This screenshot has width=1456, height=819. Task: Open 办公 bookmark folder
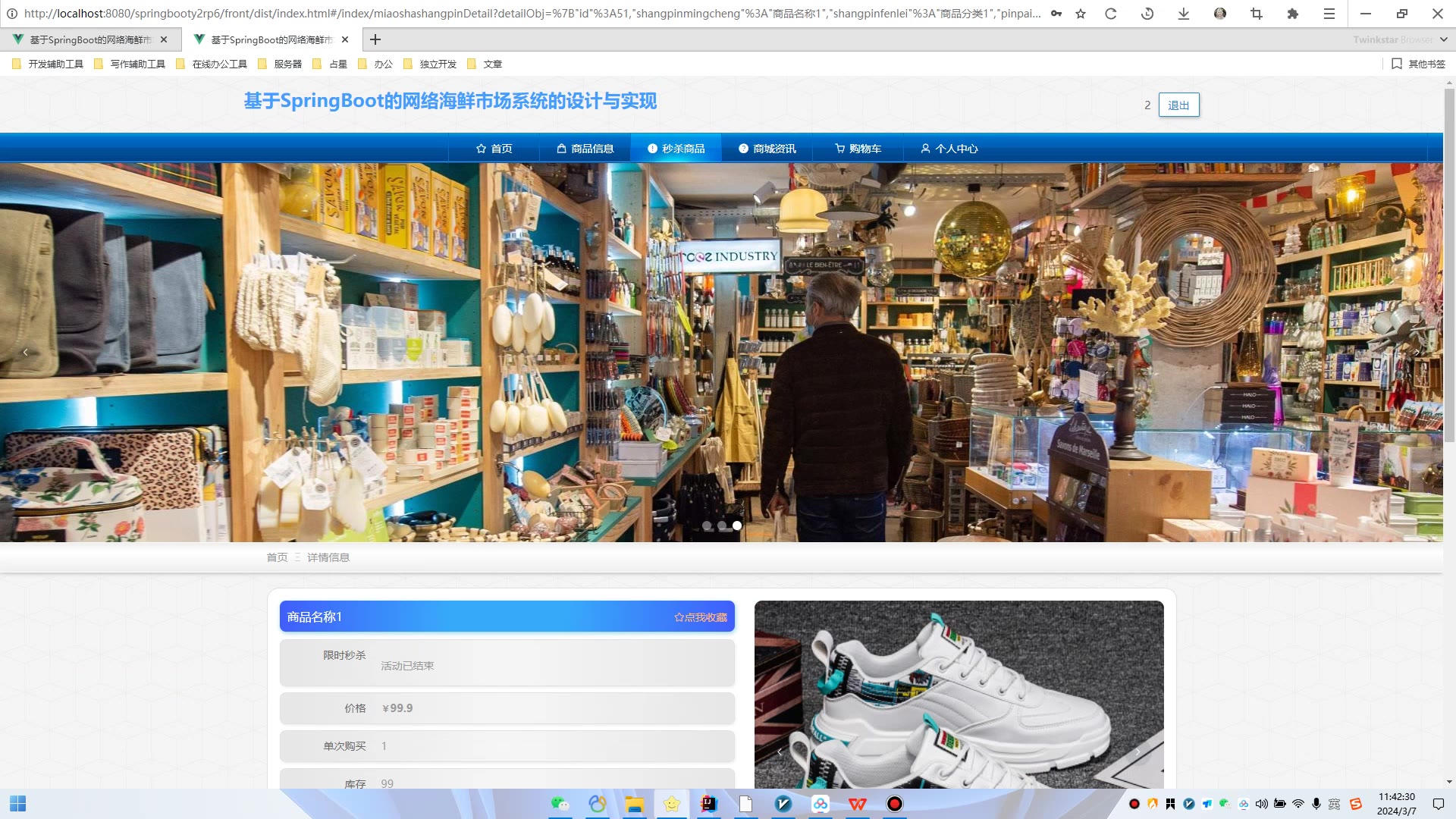375,64
